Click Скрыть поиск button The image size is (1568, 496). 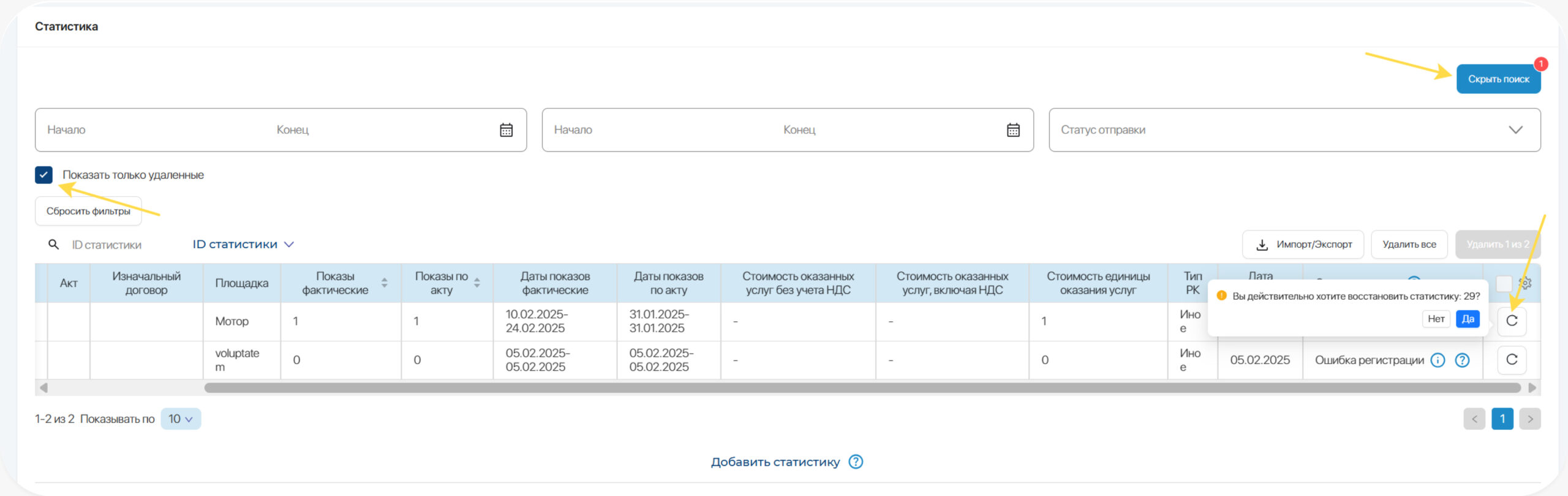point(1498,79)
